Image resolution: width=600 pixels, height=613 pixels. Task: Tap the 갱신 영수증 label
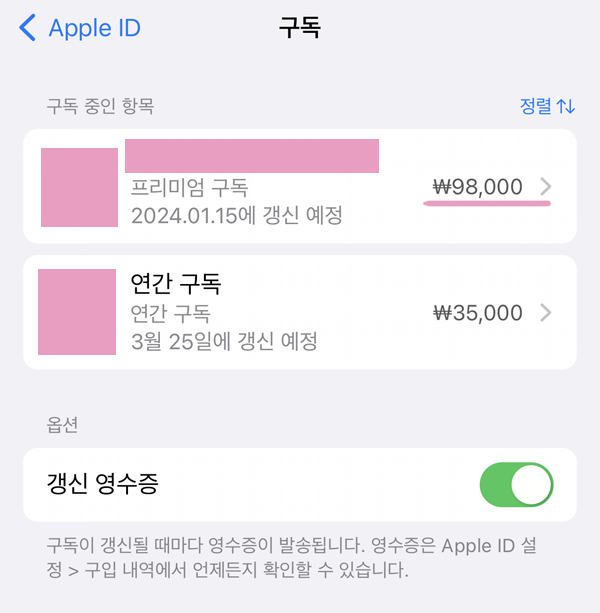(x=102, y=484)
